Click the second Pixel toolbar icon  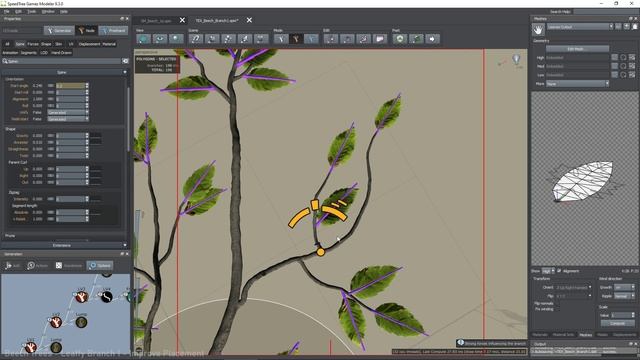(416, 39)
